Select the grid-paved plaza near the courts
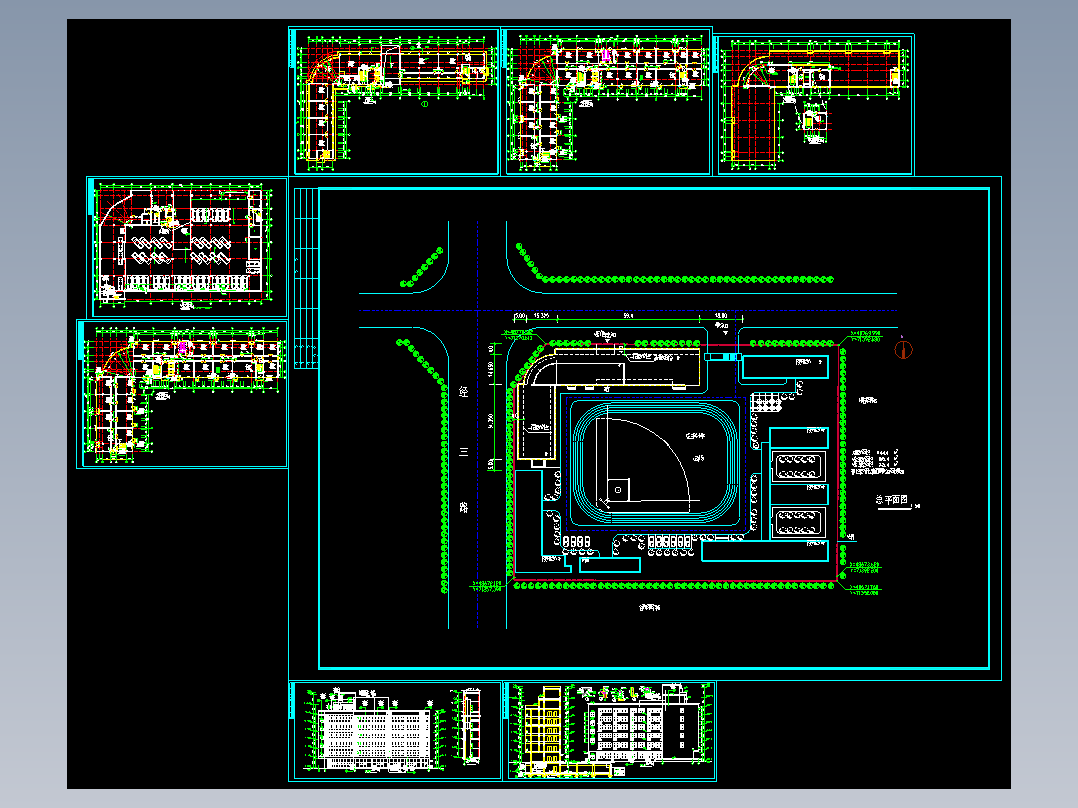This screenshot has width=1078, height=808. (767, 402)
